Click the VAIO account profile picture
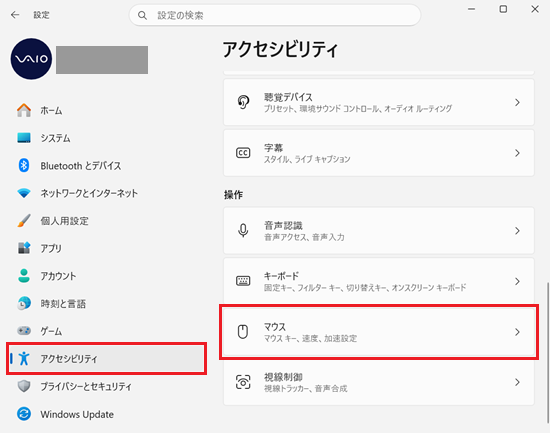The width and height of the screenshot is (550, 433). 31,59
